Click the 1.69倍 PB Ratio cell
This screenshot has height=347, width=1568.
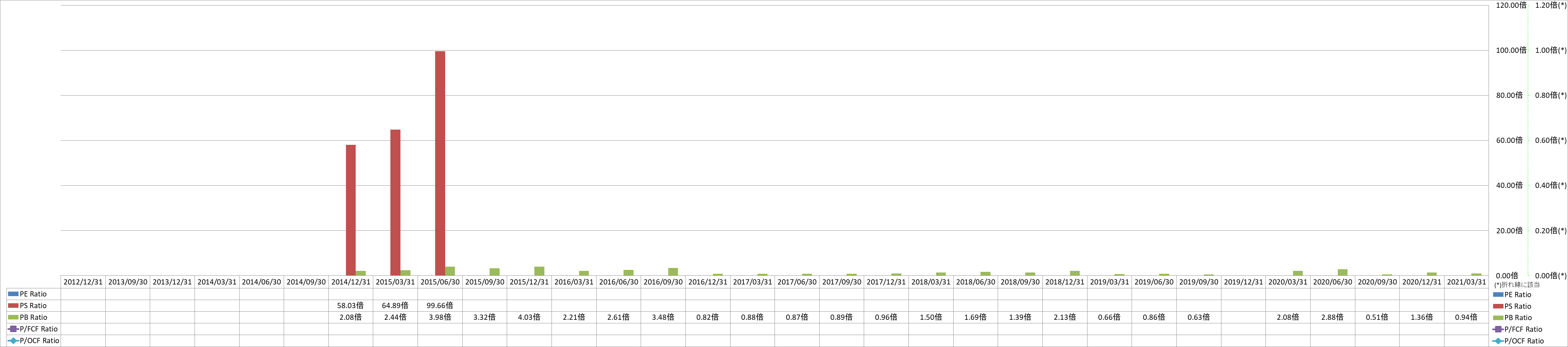[x=976, y=317]
